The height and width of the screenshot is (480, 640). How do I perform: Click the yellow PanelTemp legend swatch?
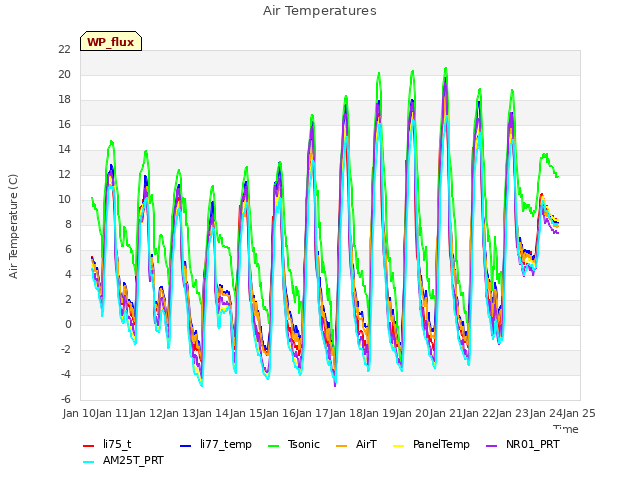(399, 446)
